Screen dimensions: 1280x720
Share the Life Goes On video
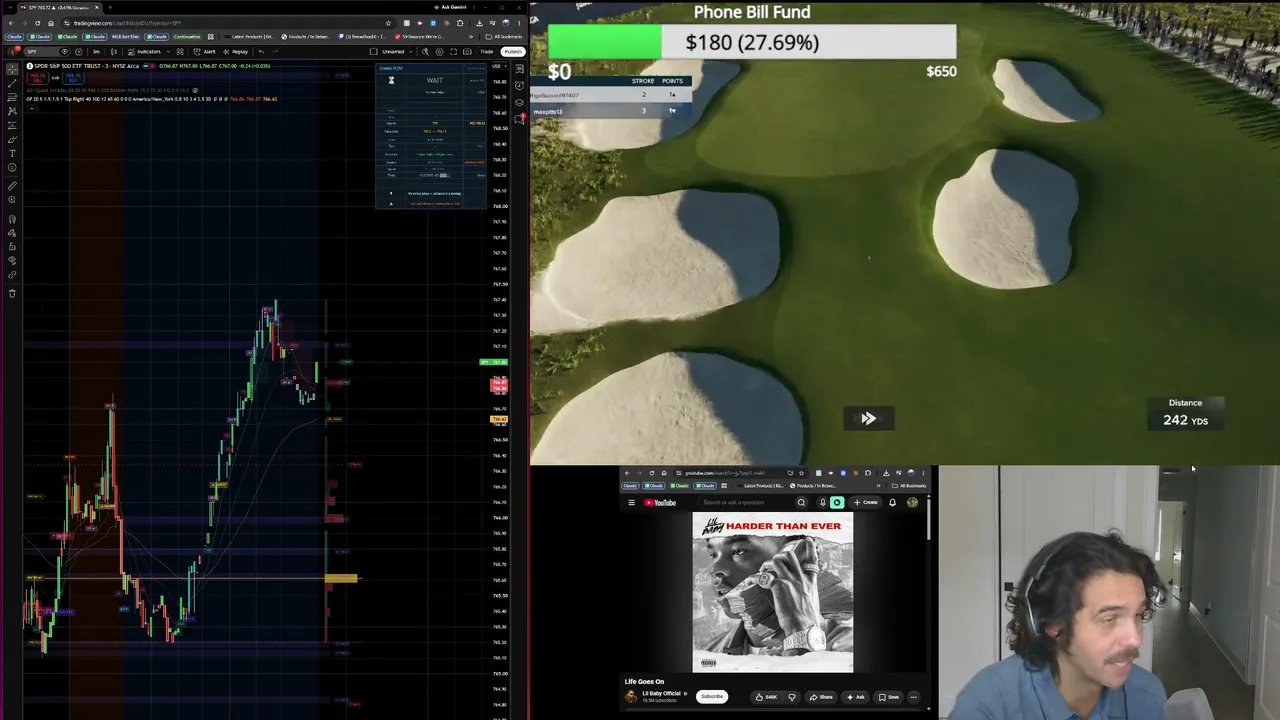pyautogui.click(x=823, y=697)
